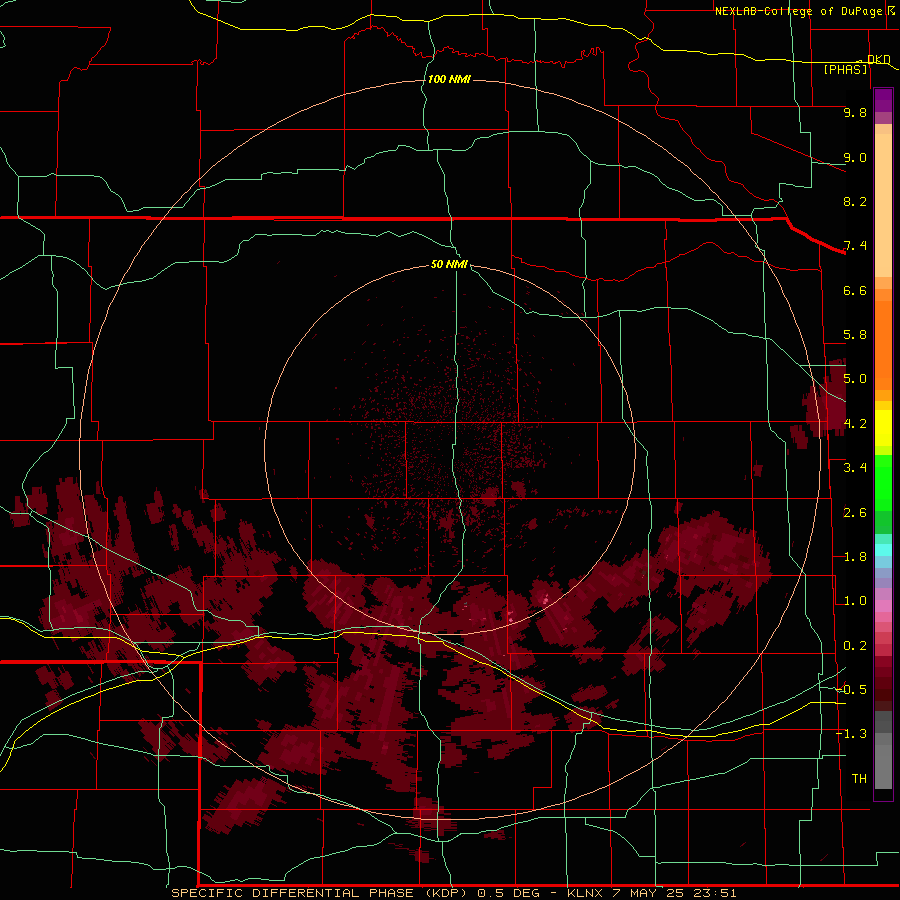Image resolution: width=900 pixels, height=900 pixels.
Task: Click the [PHAS] label above the scale
Action: coord(845,69)
